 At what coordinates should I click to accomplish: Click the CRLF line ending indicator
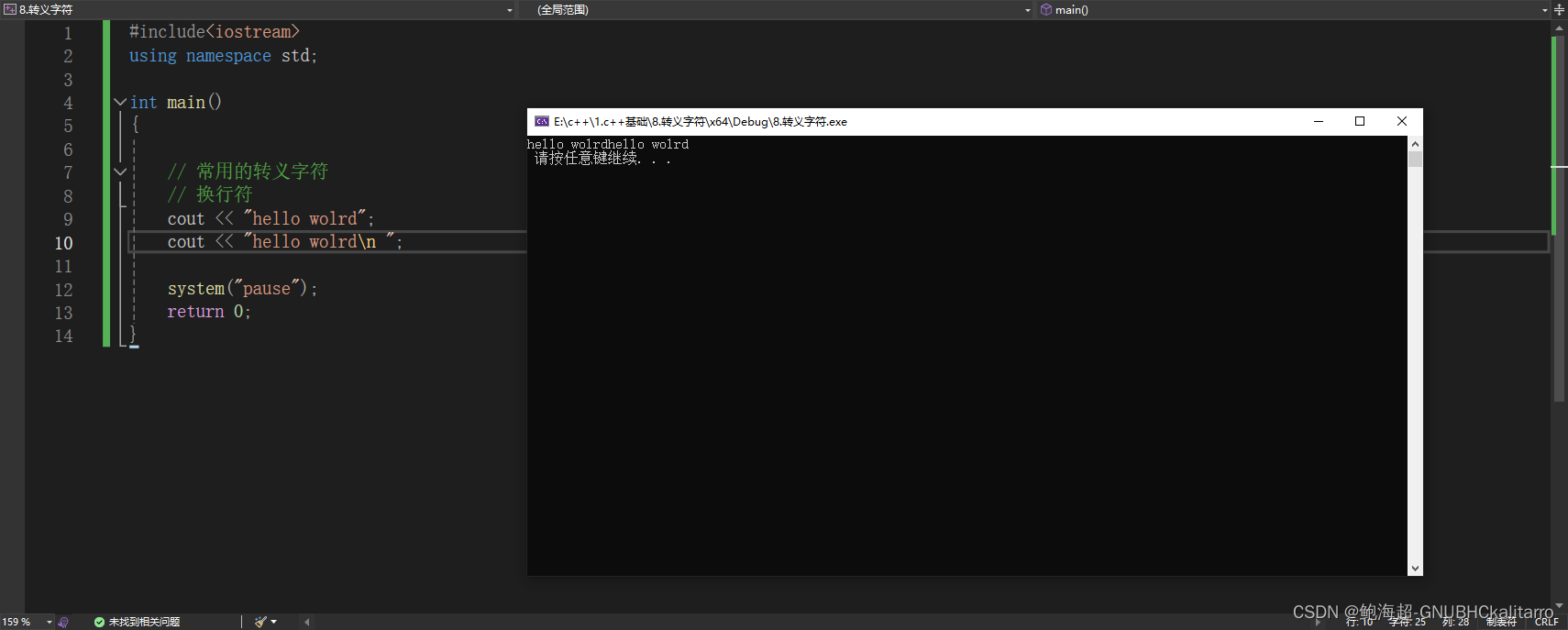pyautogui.click(x=1547, y=622)
